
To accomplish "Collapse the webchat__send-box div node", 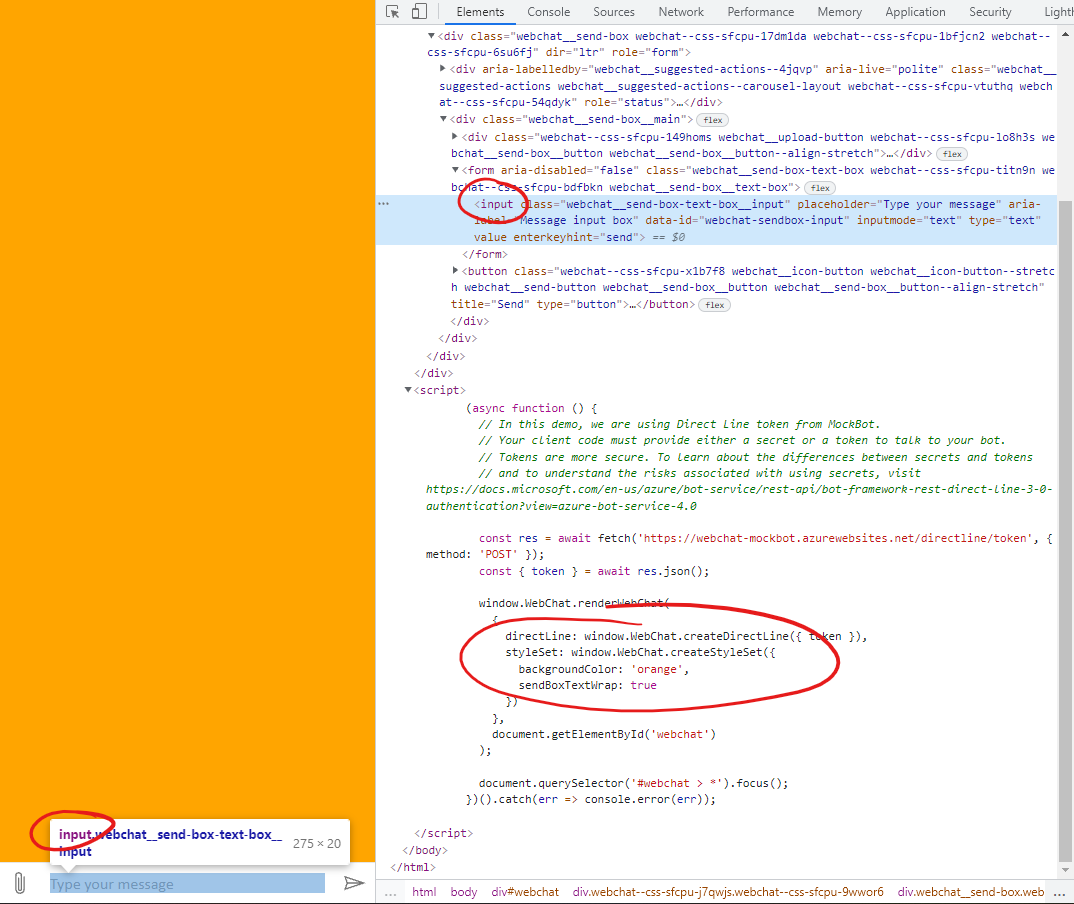I will coord(431,36).
